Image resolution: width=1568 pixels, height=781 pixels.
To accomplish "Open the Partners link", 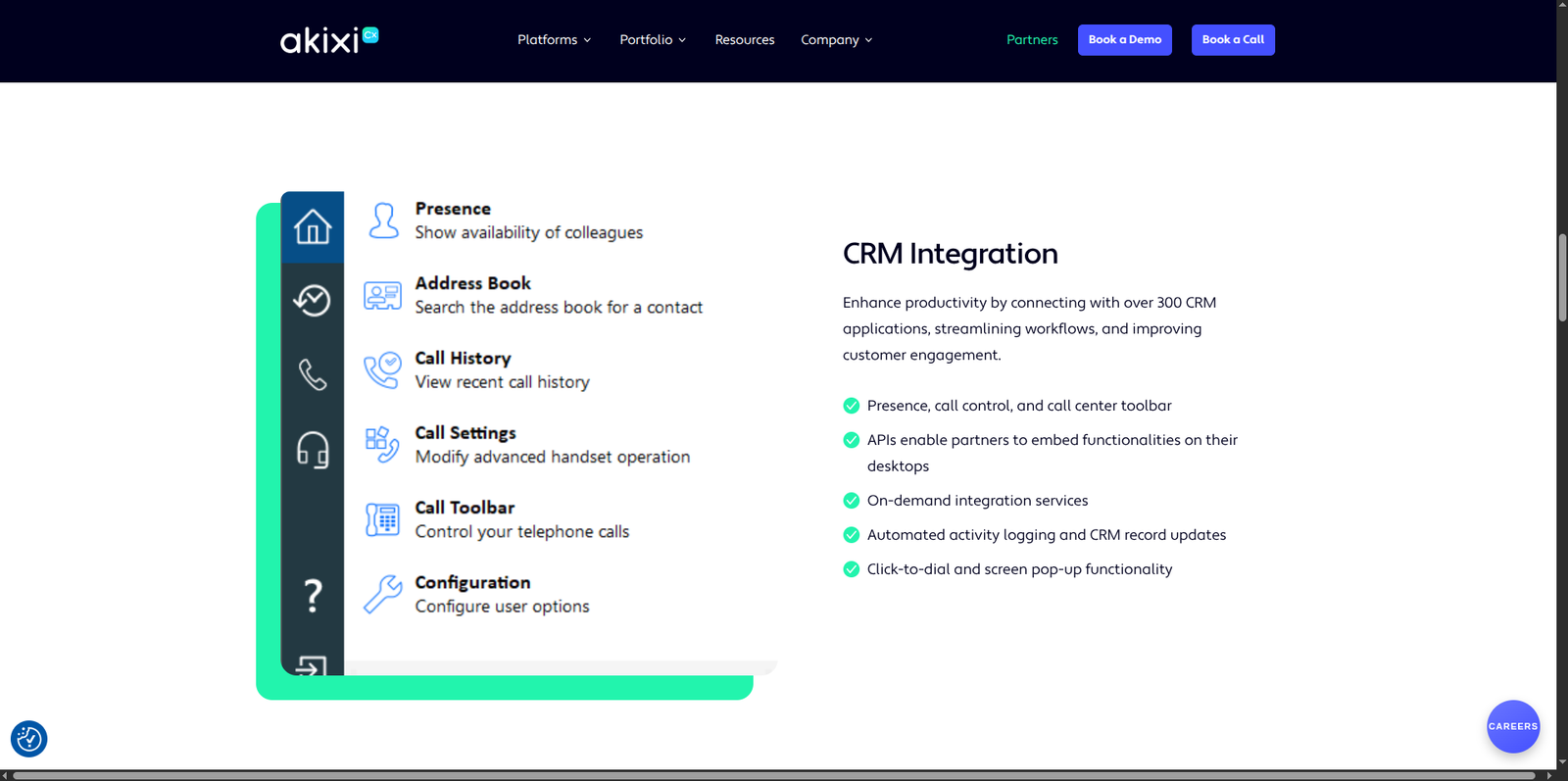I will (1032, 40).
